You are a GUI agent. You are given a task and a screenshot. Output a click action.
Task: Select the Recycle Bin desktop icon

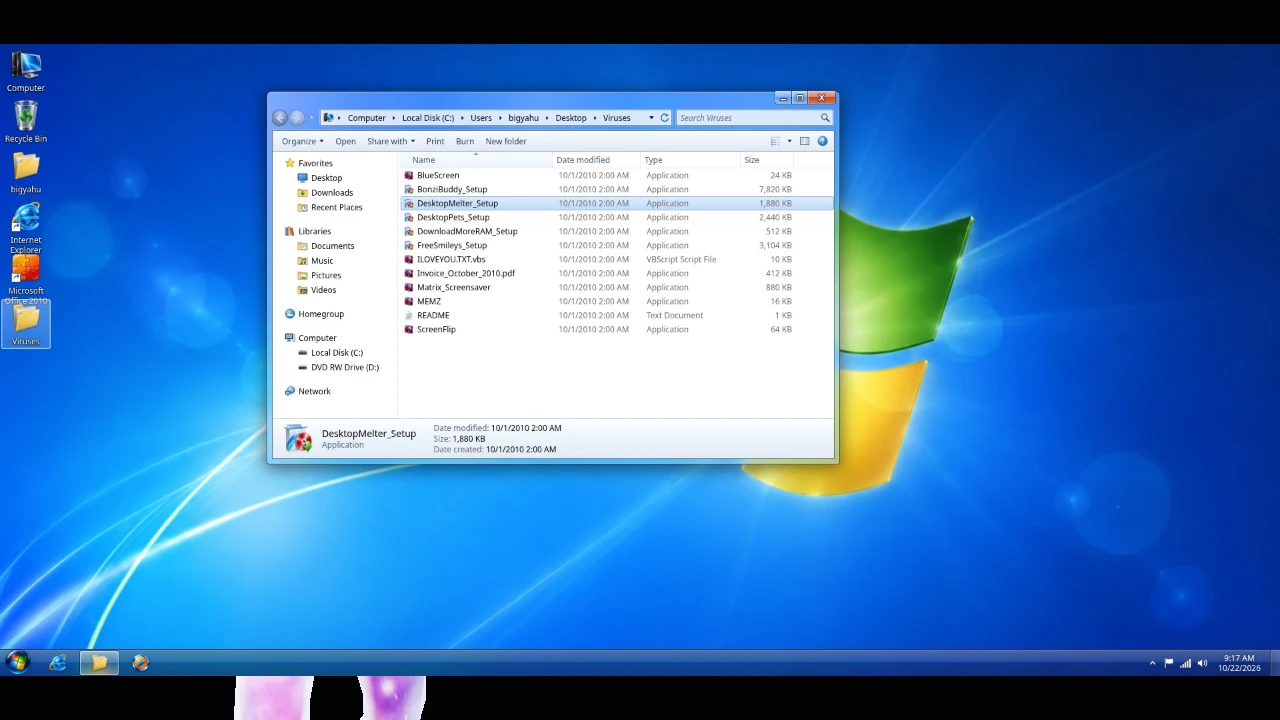(x=26, y=122)
